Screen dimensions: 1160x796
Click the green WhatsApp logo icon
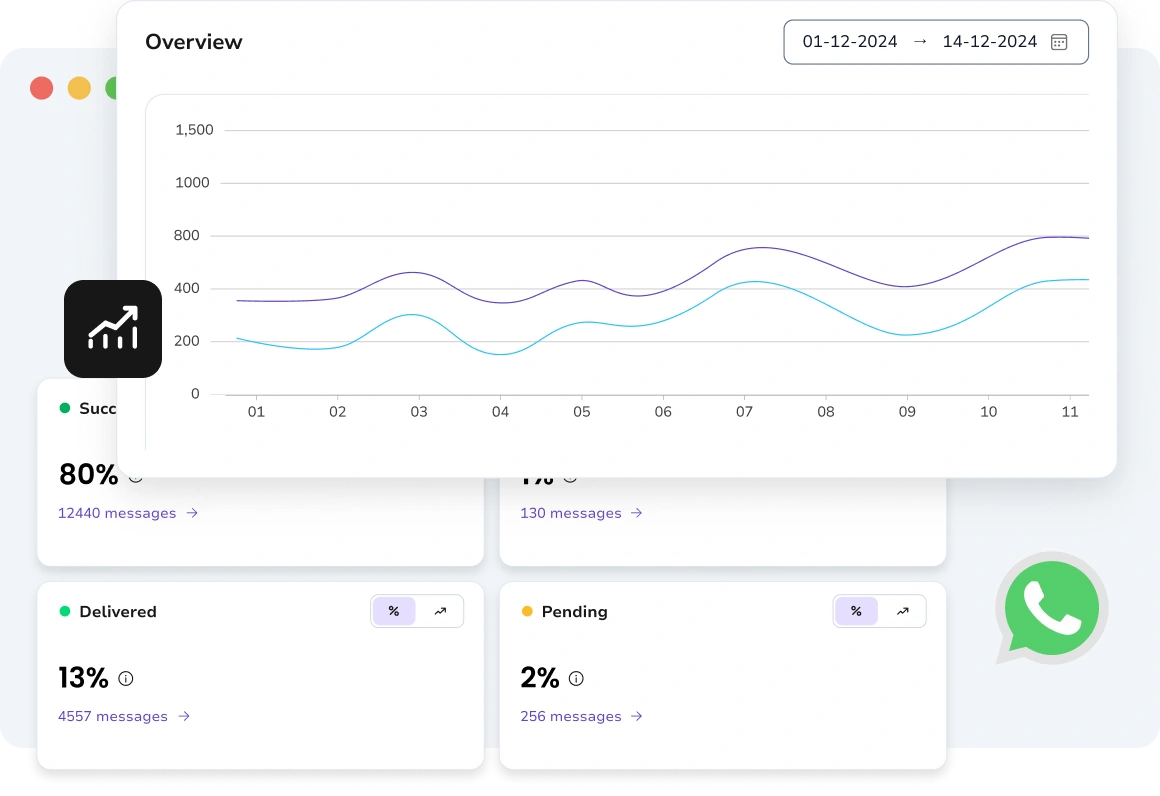(1051, 608)
